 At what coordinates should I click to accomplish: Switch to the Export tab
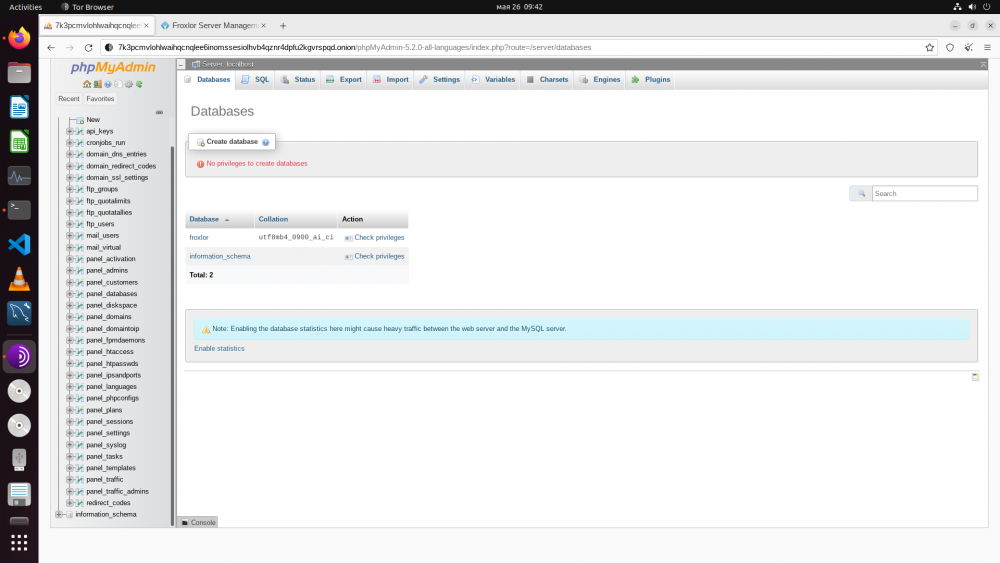click(x=344, y=80)
